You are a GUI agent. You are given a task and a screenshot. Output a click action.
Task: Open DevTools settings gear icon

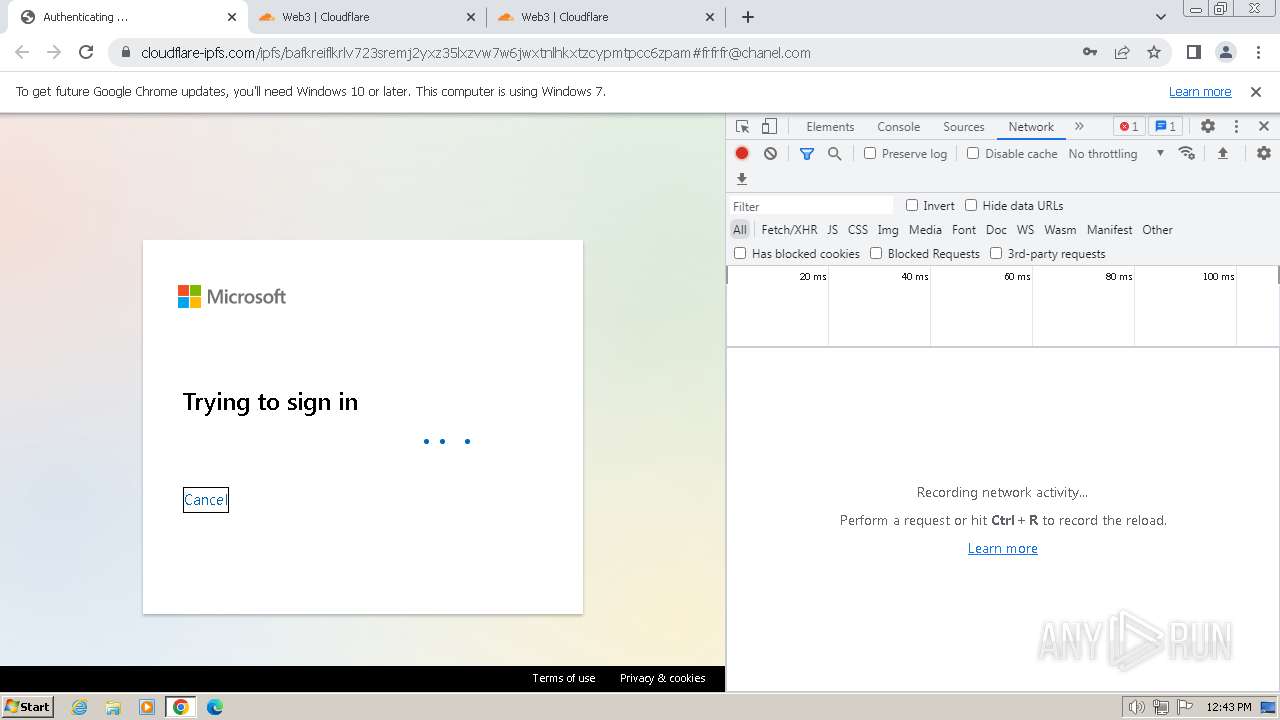pyautogui.click(x=1208, y=127)
